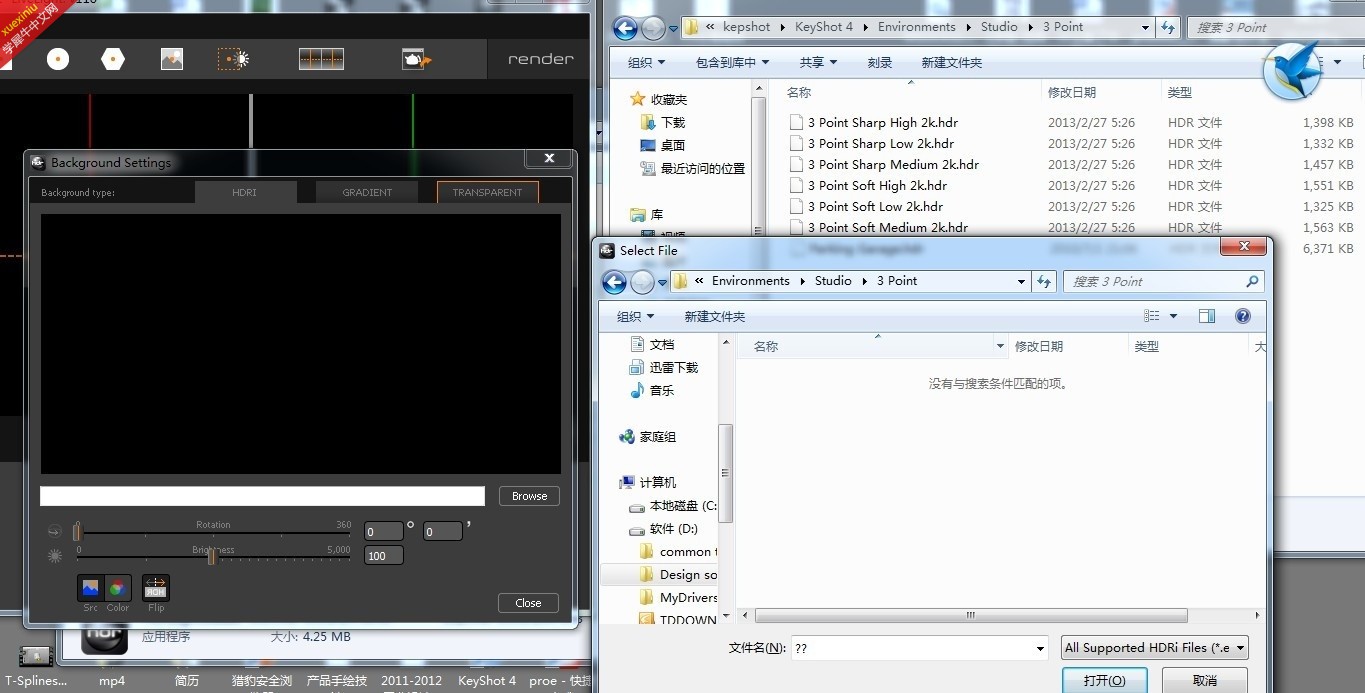The height and width of the screenshot is (693, 1365).
Task: Click the rotation arrow icon beside Rotation slider
Action: coord(54,531)
